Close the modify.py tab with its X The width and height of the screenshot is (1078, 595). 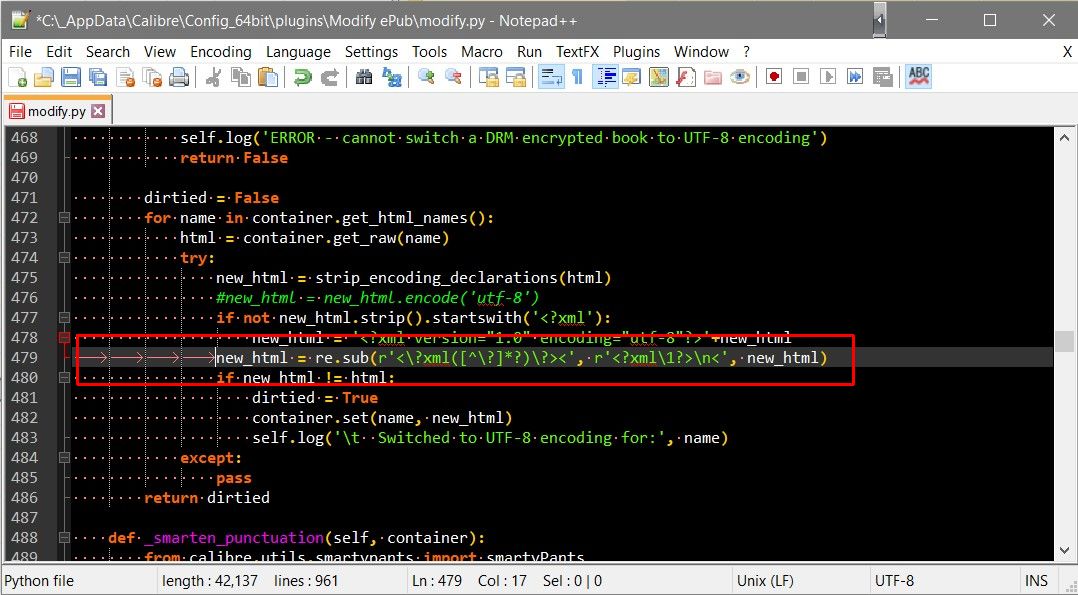click(98, 111)
